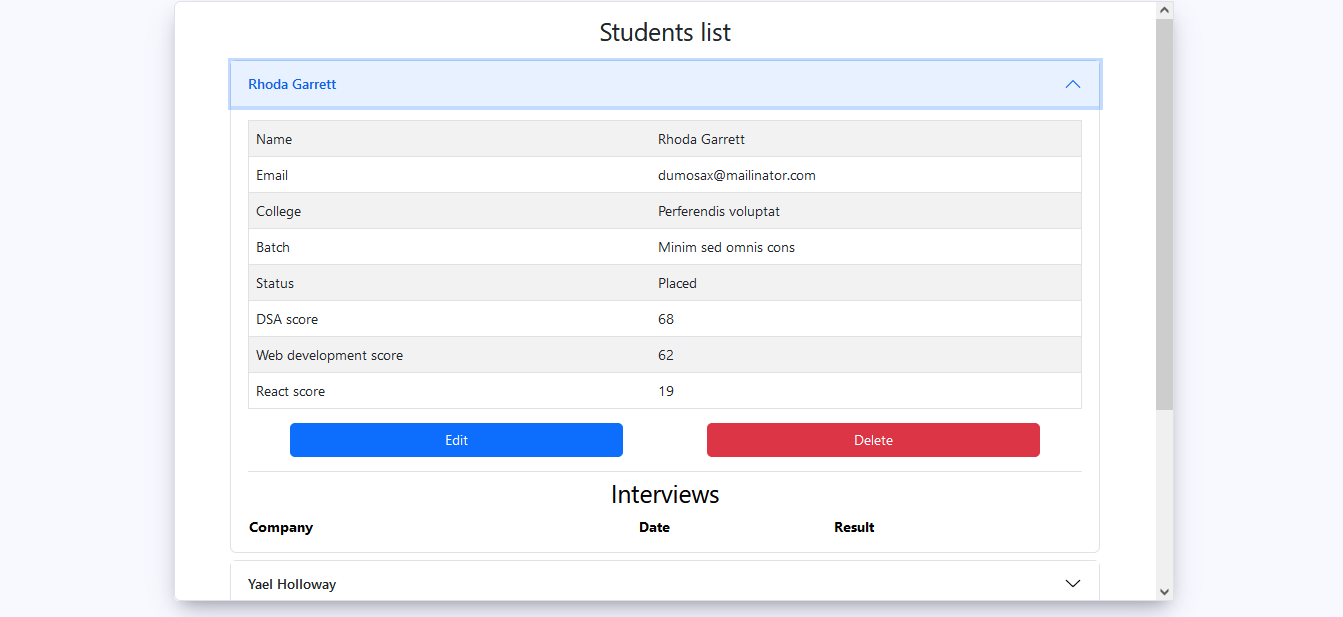Click the name value Rhoda Garrett in table
Image resolution: width=1343 pixels, height=617 pixels.
tap(701, 139)
